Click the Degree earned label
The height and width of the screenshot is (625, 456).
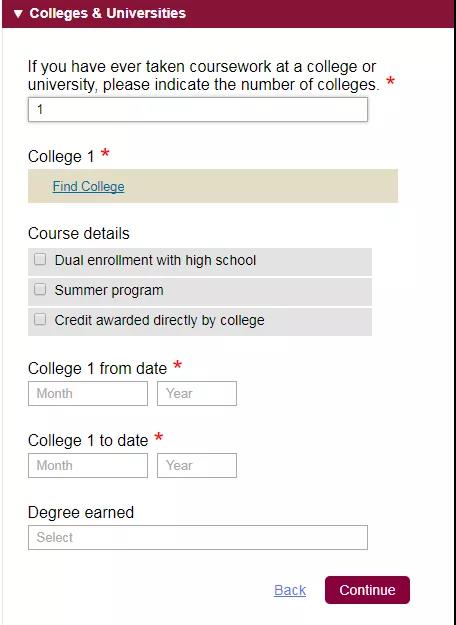pyautogui.click(x=81, y=513)
